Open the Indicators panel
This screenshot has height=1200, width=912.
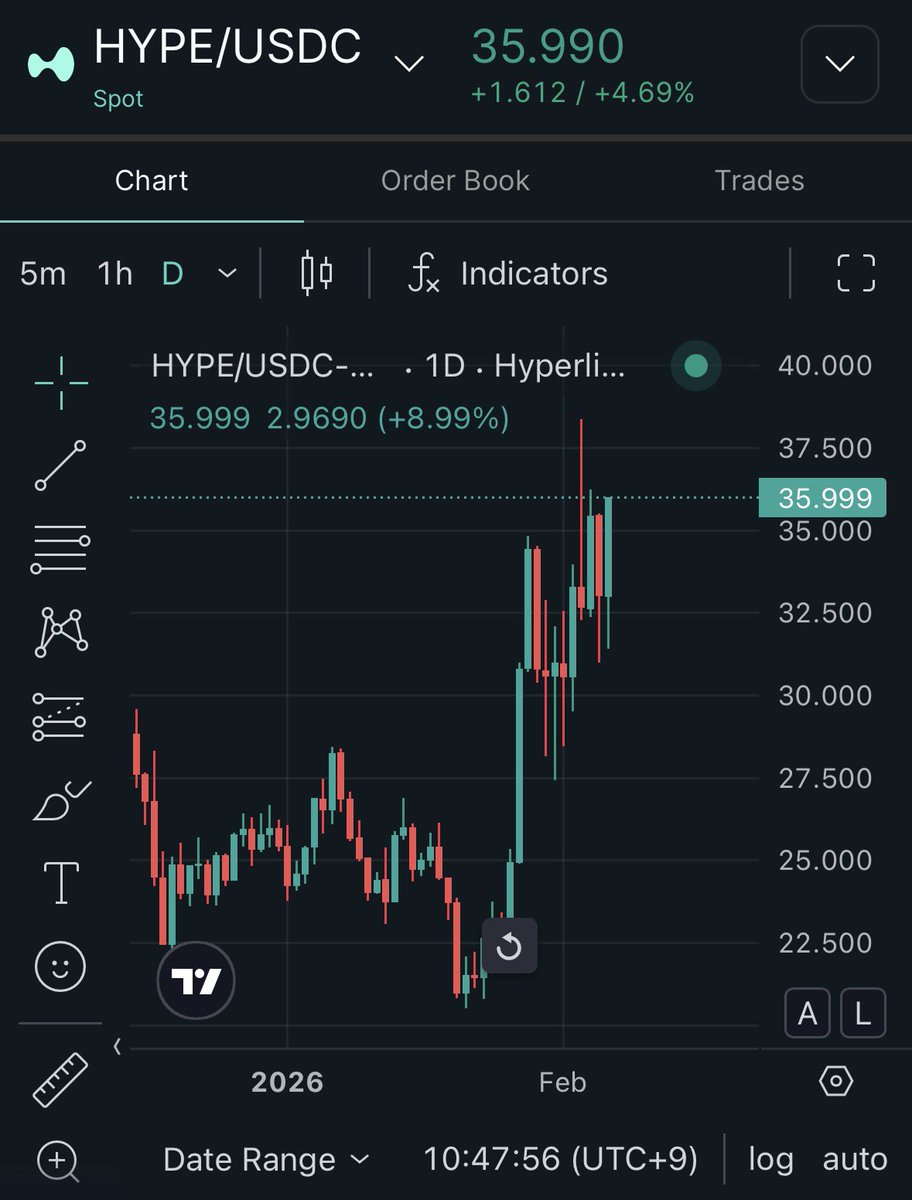[508, 273]
